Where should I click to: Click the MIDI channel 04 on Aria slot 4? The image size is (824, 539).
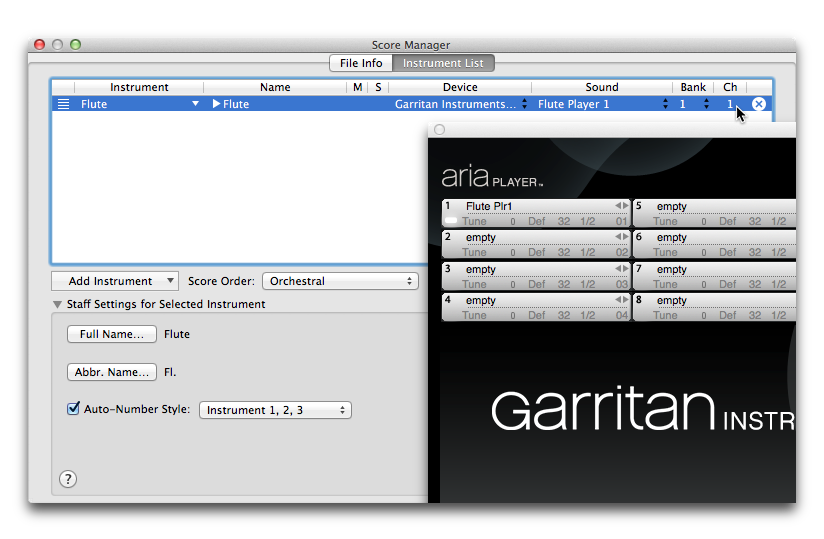pyautogui.click(x=622, y=315)
